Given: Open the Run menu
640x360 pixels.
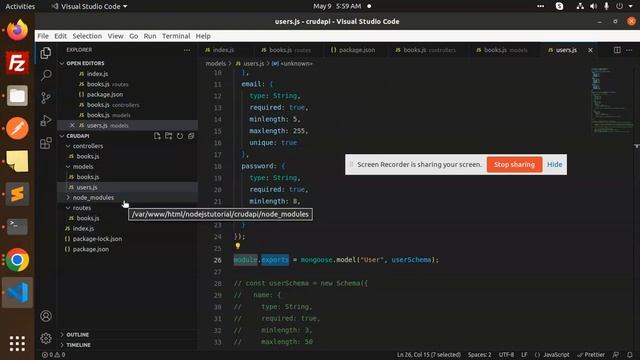Looking at the screenshot, I should pyautogui.click(x=150, y=36).
